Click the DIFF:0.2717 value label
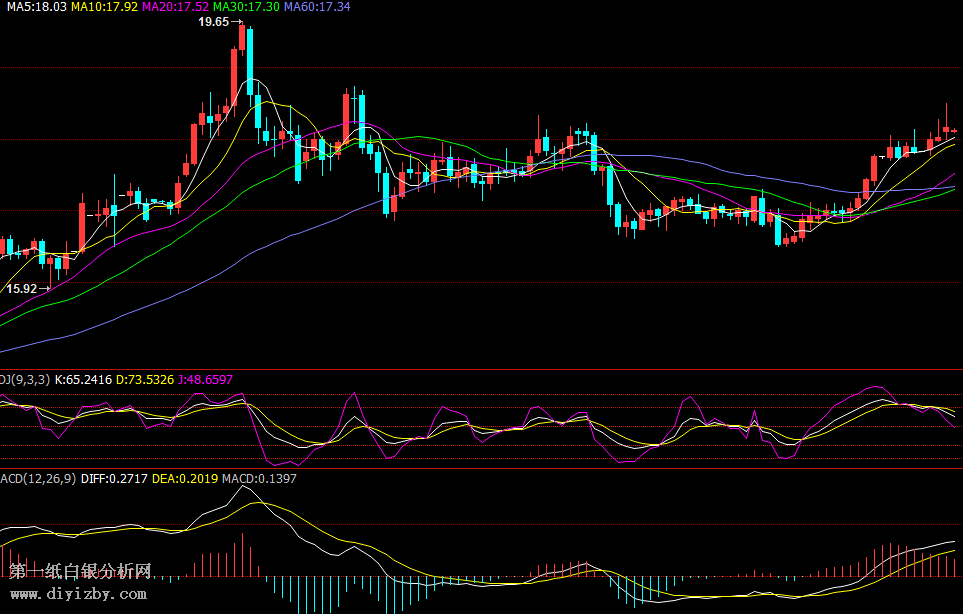 pyautogui.click(x=111, y=479)
